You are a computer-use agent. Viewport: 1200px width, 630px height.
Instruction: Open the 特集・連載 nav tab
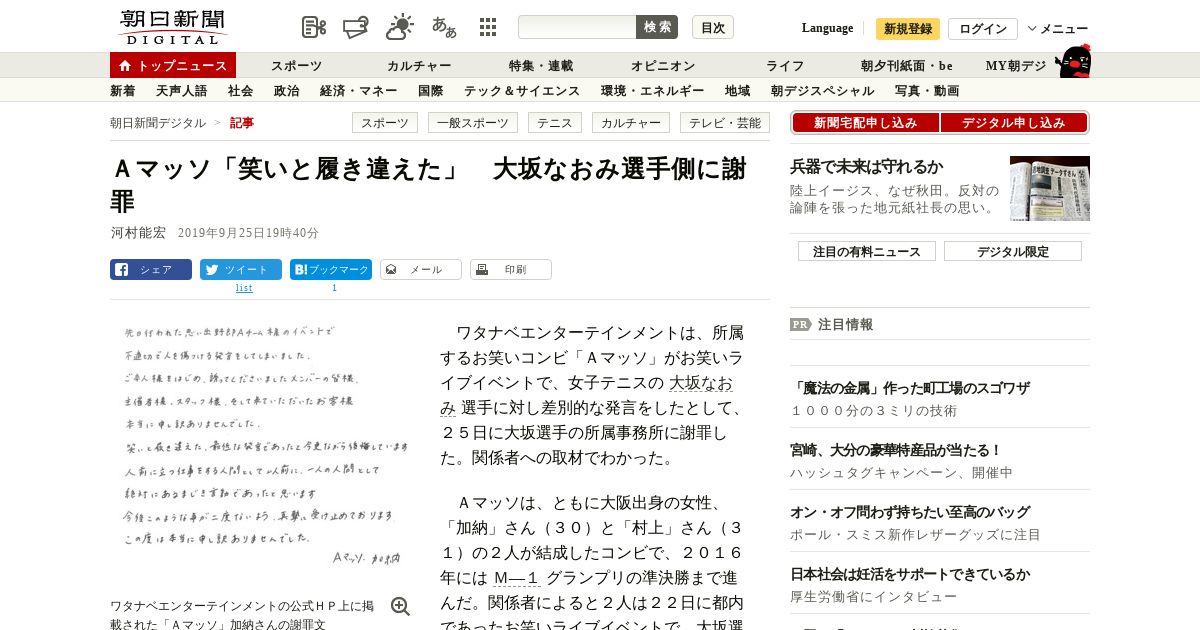(541, 65)
